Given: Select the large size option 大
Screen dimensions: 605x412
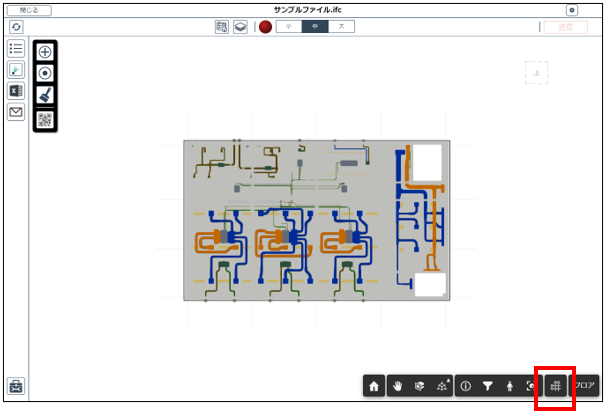Looking at the screenshot, I should point(340,27).
